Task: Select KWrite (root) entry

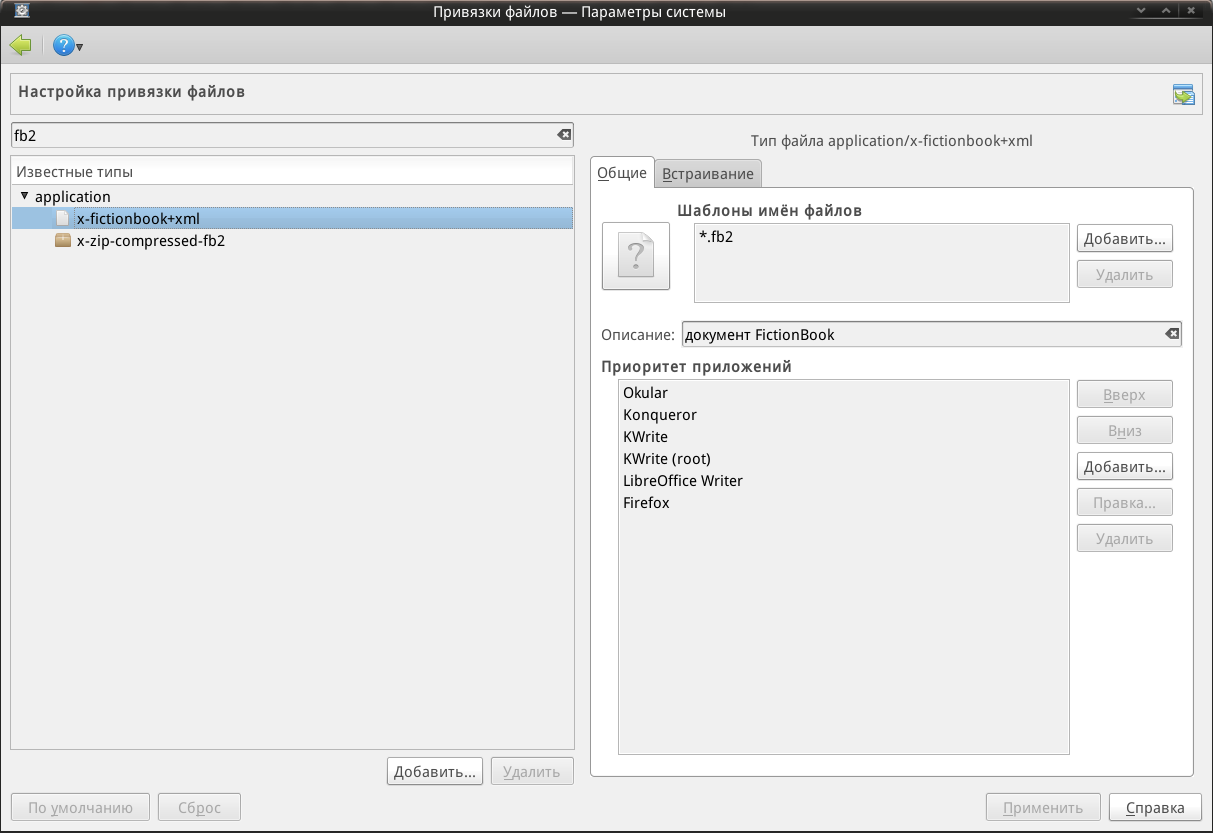Action: (667, 459)
